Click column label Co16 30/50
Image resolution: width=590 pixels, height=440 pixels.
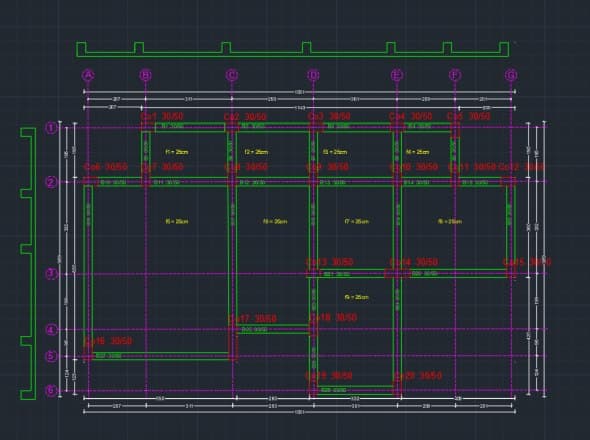click(x=108, y=341)
